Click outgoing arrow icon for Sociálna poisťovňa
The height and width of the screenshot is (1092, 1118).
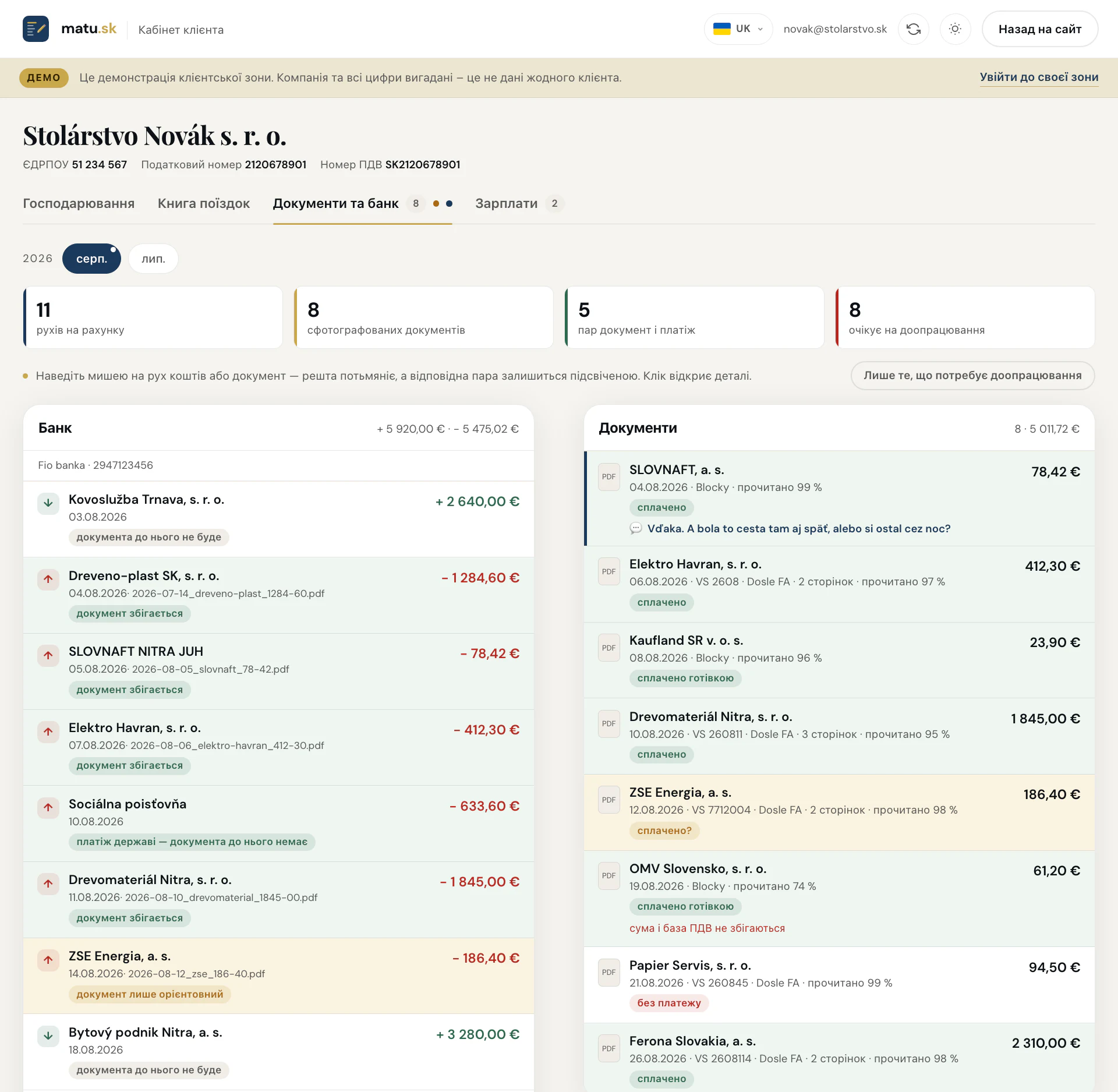(x=48, y=808)
